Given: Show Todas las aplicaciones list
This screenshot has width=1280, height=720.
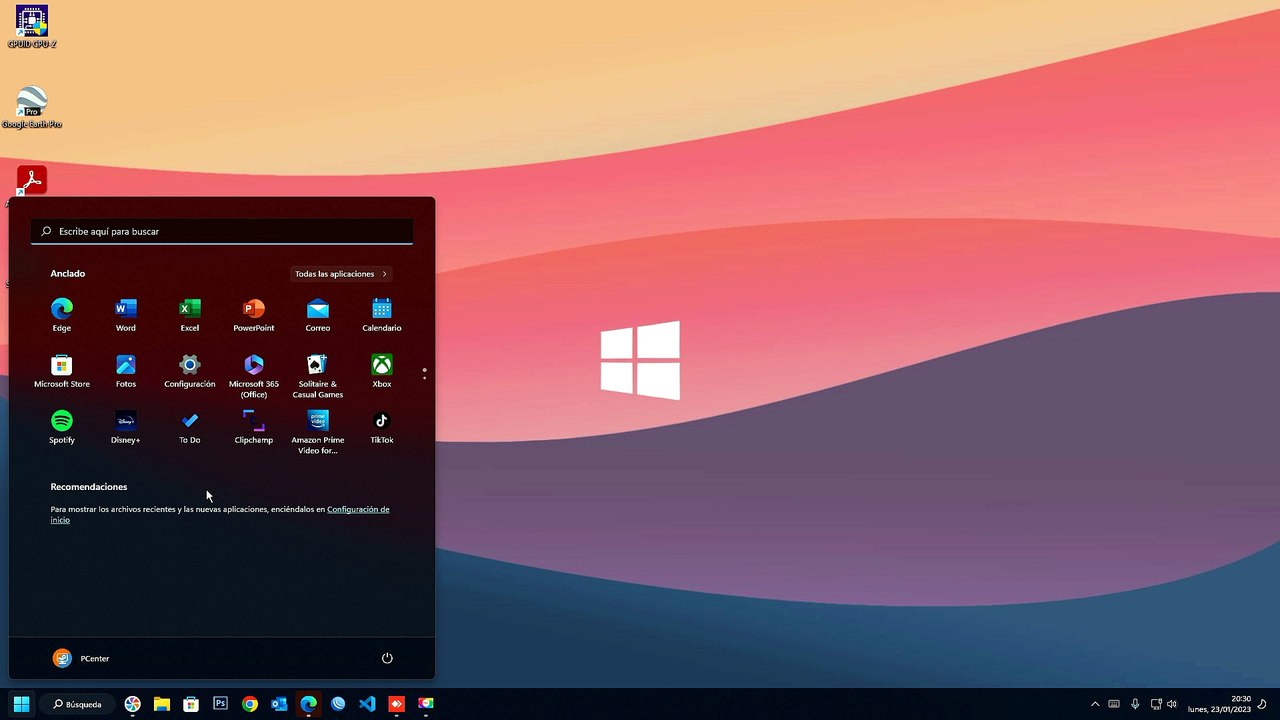Looking at the screenshot, I should point(341,274).
